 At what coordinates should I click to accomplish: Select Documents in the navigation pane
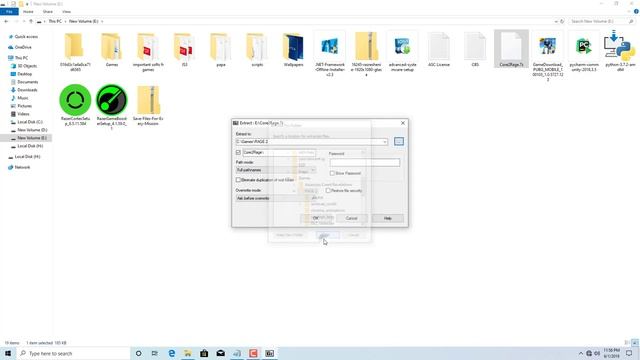(27, 82)
